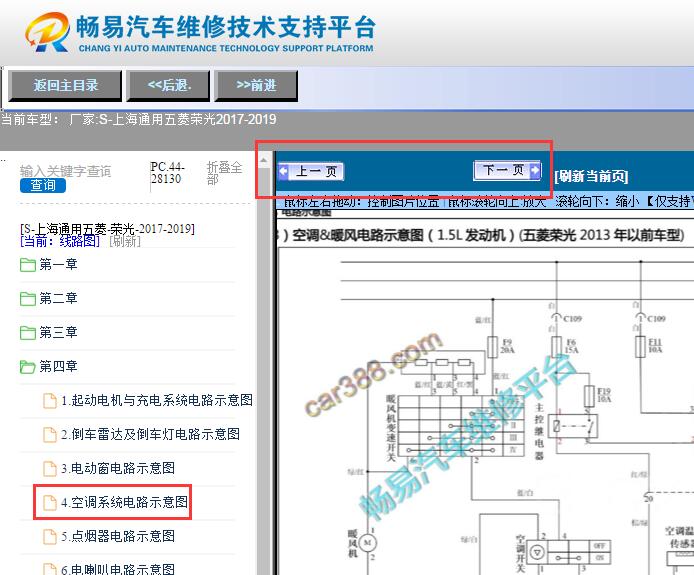
Task: Click the 当前车型 厂家 vehicle model text
Action: (139, 120)
